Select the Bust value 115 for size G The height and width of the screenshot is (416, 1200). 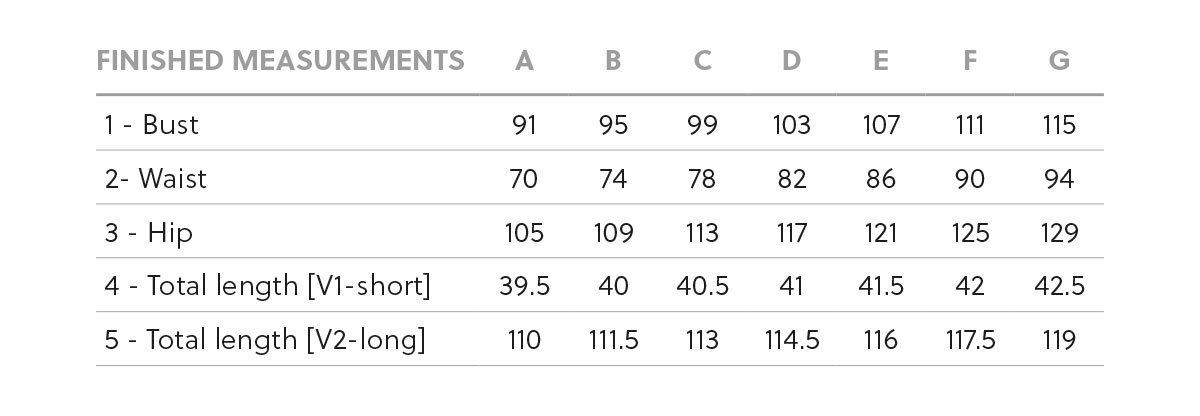point(1059,125)
